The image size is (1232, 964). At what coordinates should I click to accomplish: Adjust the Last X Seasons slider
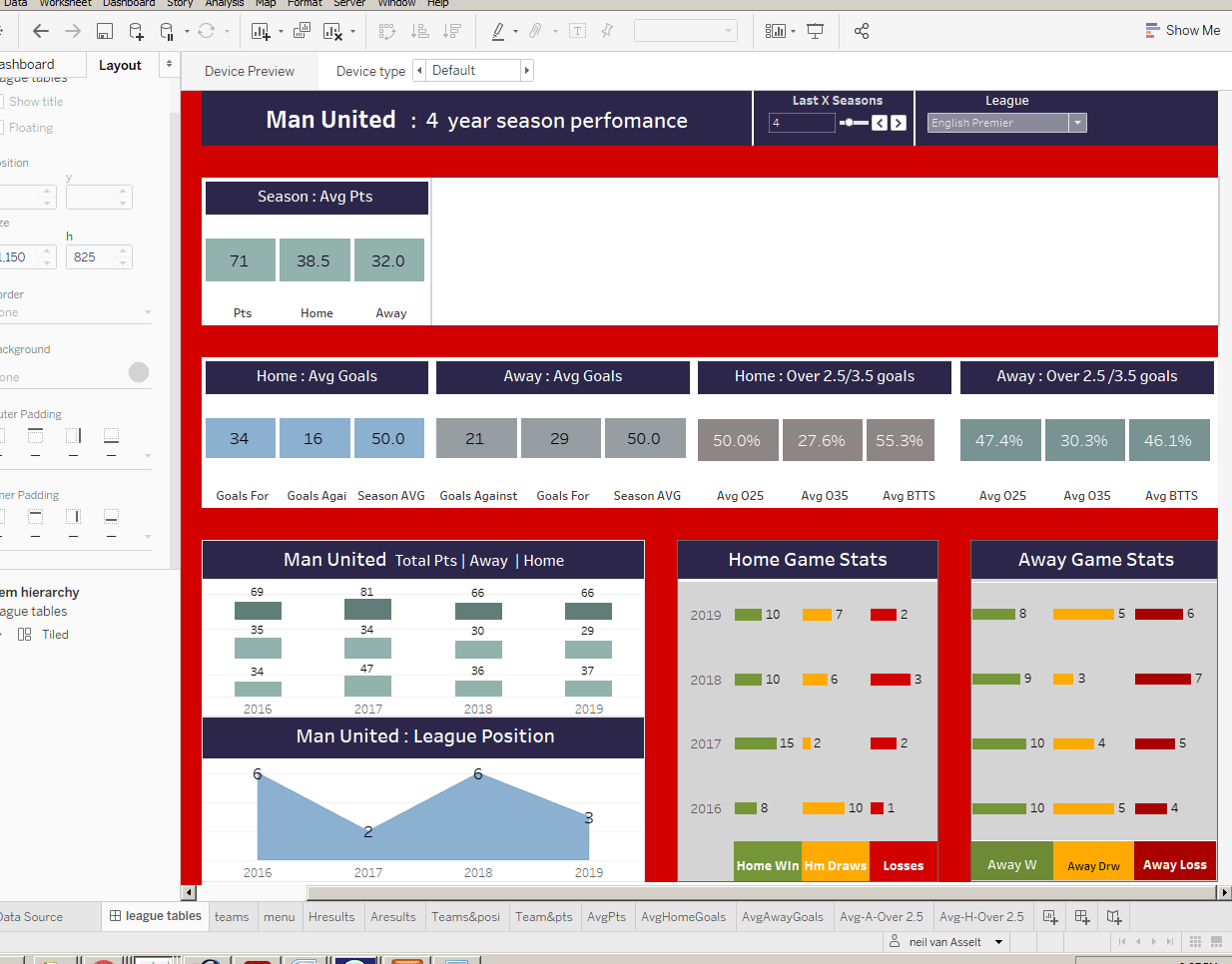851,122
